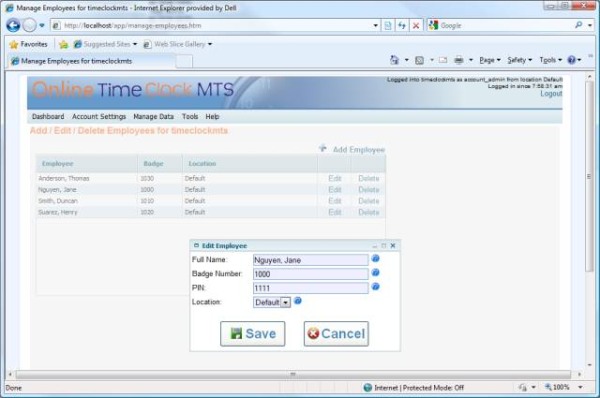Click the Logout link
600x398 pixels.
[551, 94]
